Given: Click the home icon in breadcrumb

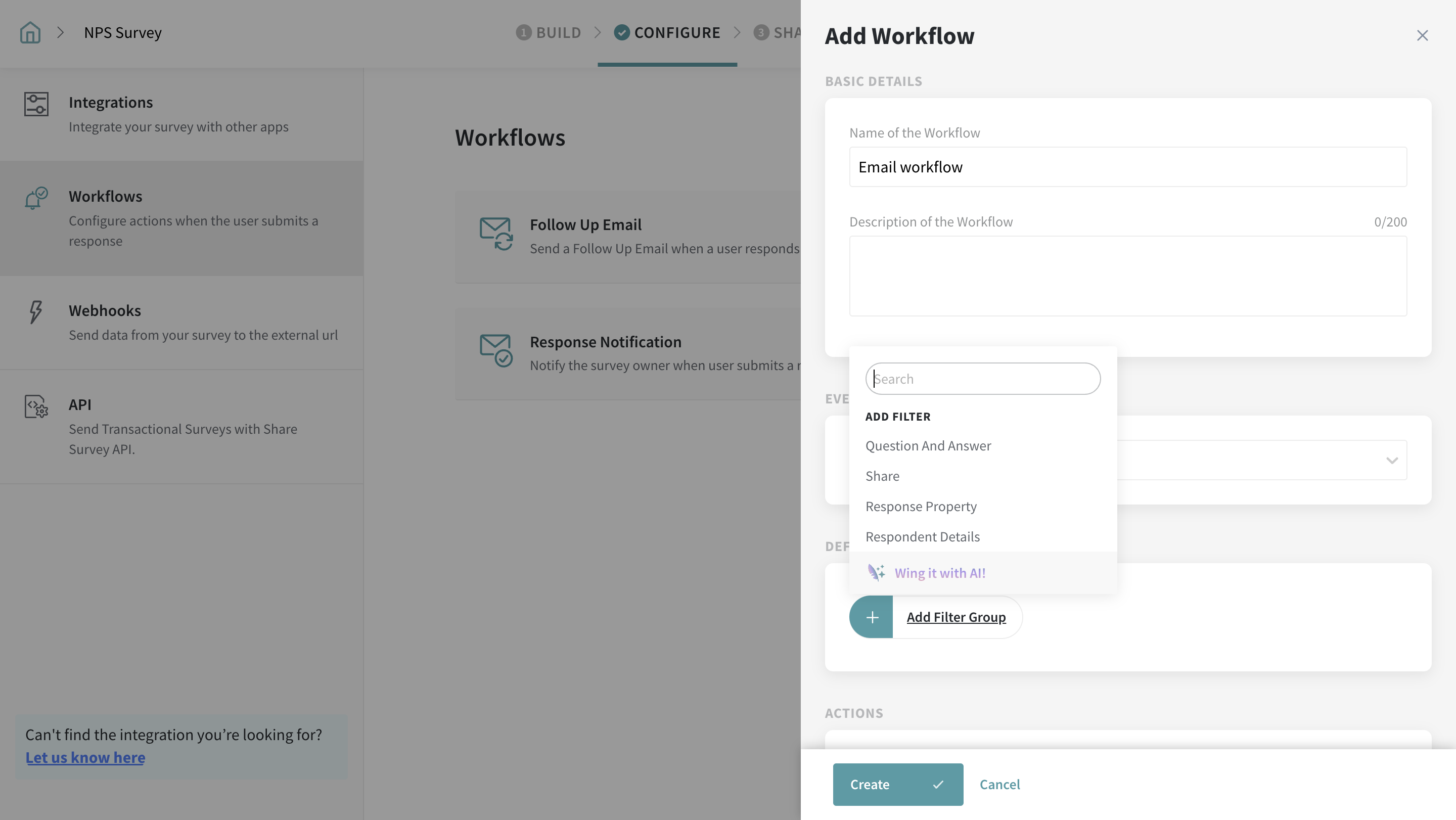Looking at the screenshot, I should coord(30,33).
